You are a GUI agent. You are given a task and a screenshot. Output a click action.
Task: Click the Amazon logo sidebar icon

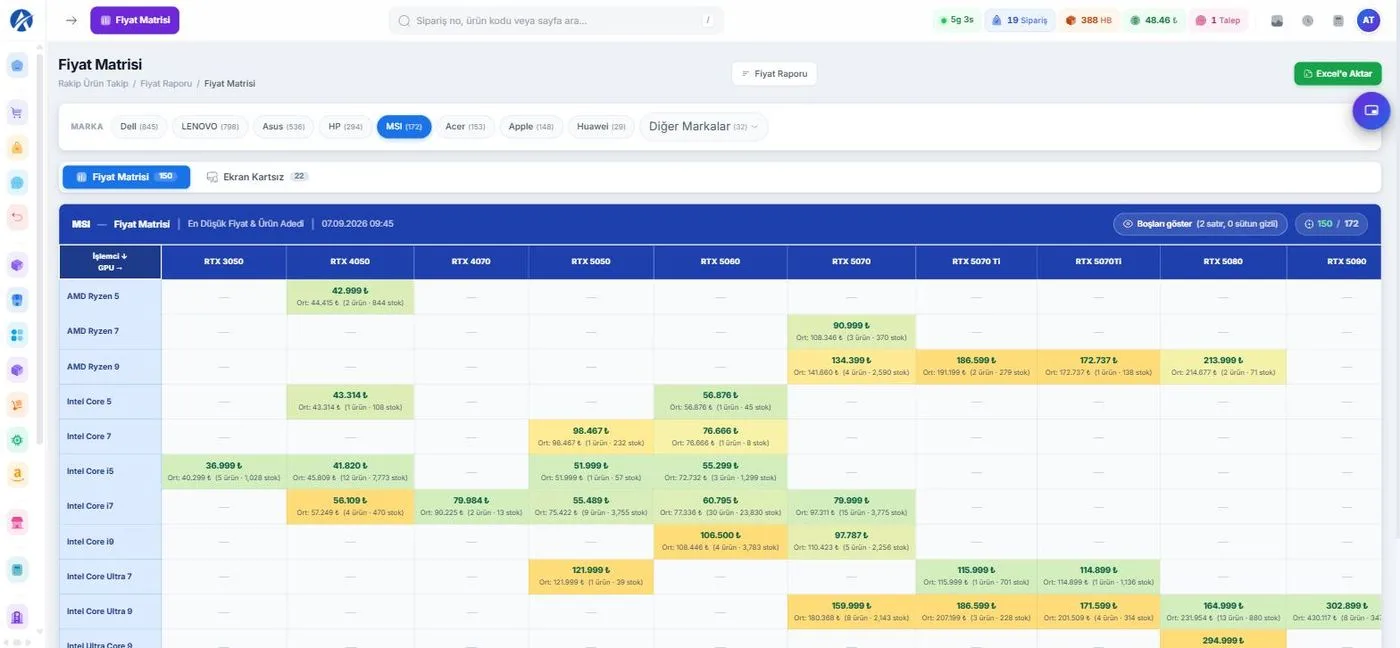[17, 474]
